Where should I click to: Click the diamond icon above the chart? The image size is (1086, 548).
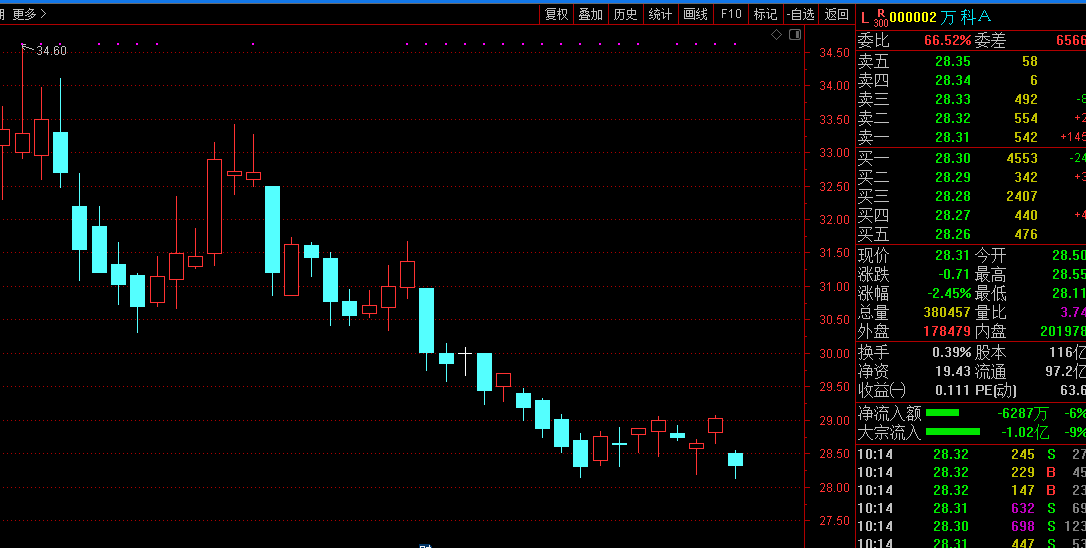pyautogui.click(x=776, y=34)
